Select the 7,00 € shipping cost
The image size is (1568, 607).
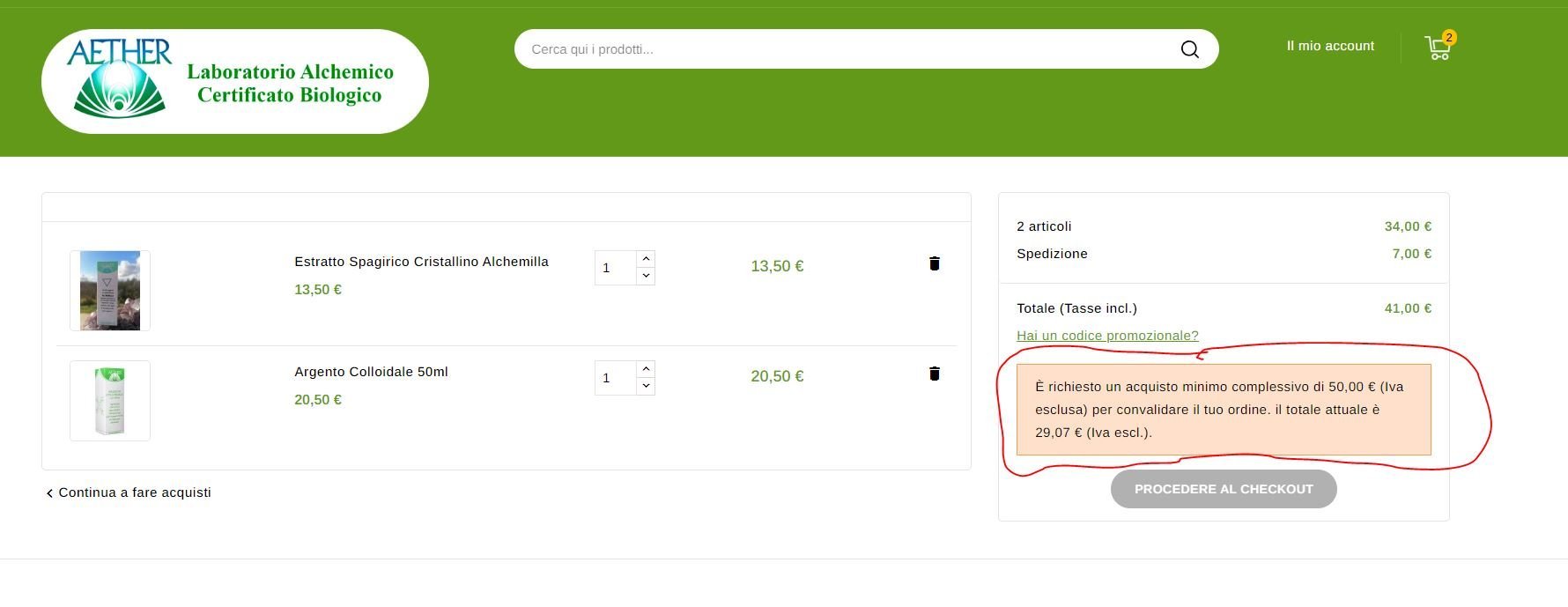[x=1411, y=254]
